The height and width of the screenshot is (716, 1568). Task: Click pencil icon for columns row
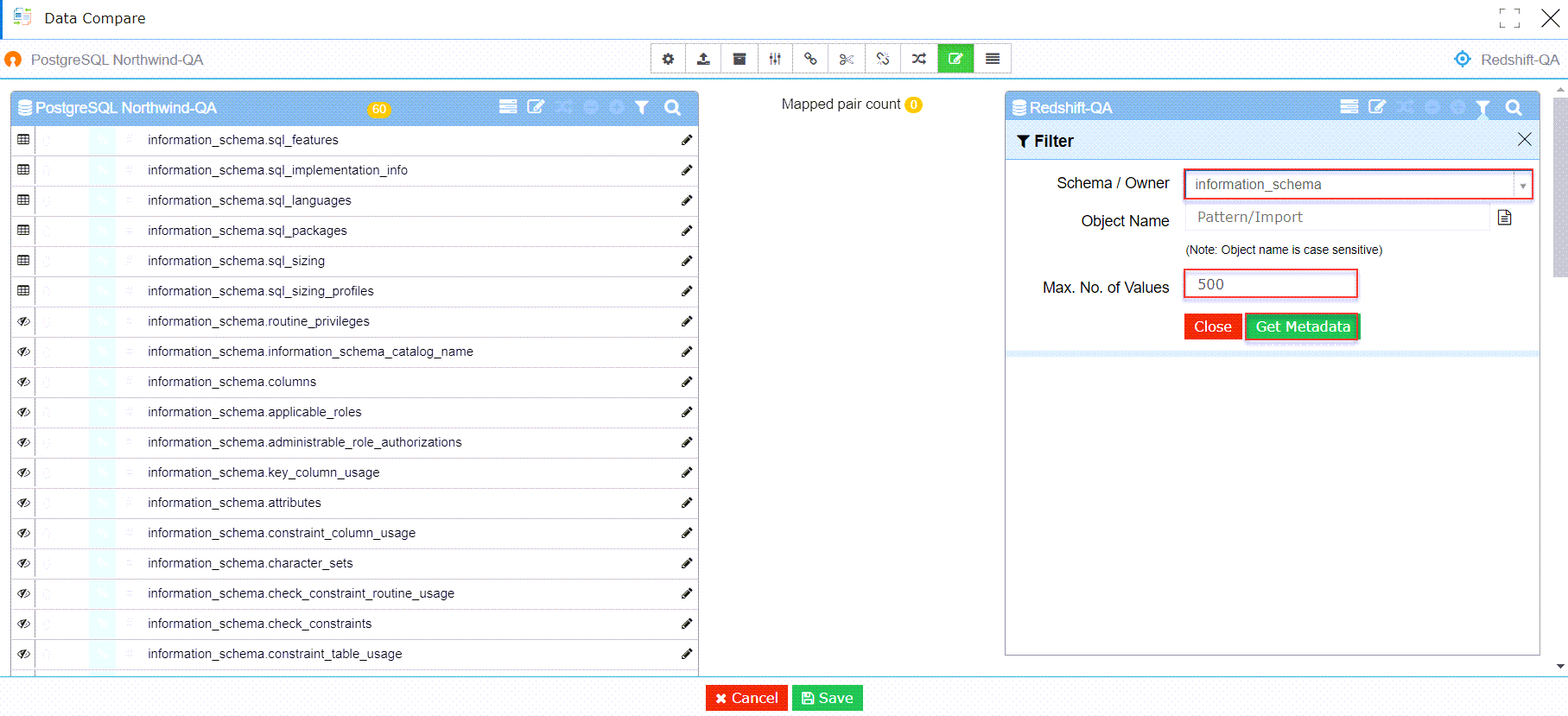click(687, 382)
